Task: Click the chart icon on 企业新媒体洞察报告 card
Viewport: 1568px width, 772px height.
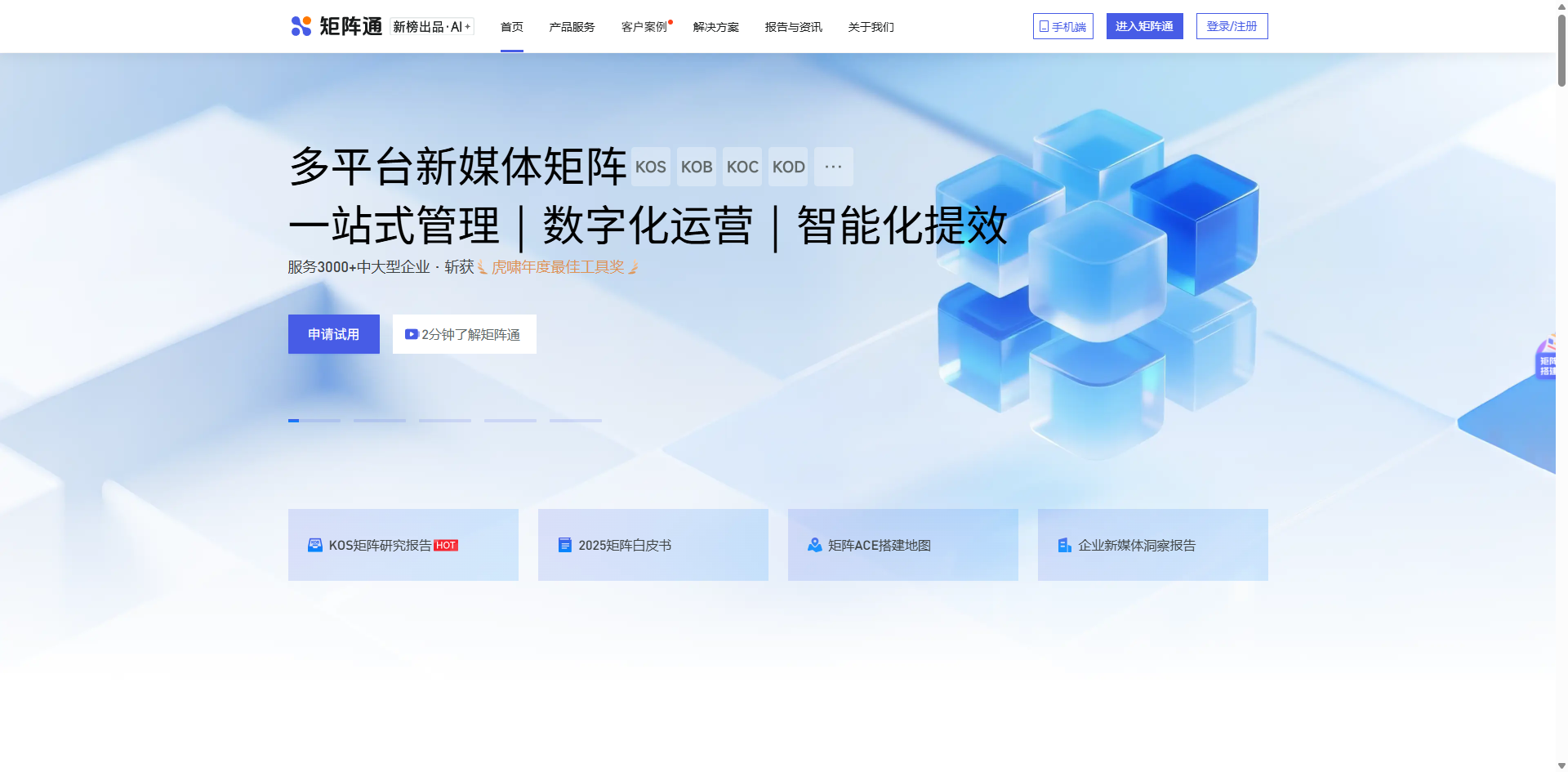Action: point(1064,545)
